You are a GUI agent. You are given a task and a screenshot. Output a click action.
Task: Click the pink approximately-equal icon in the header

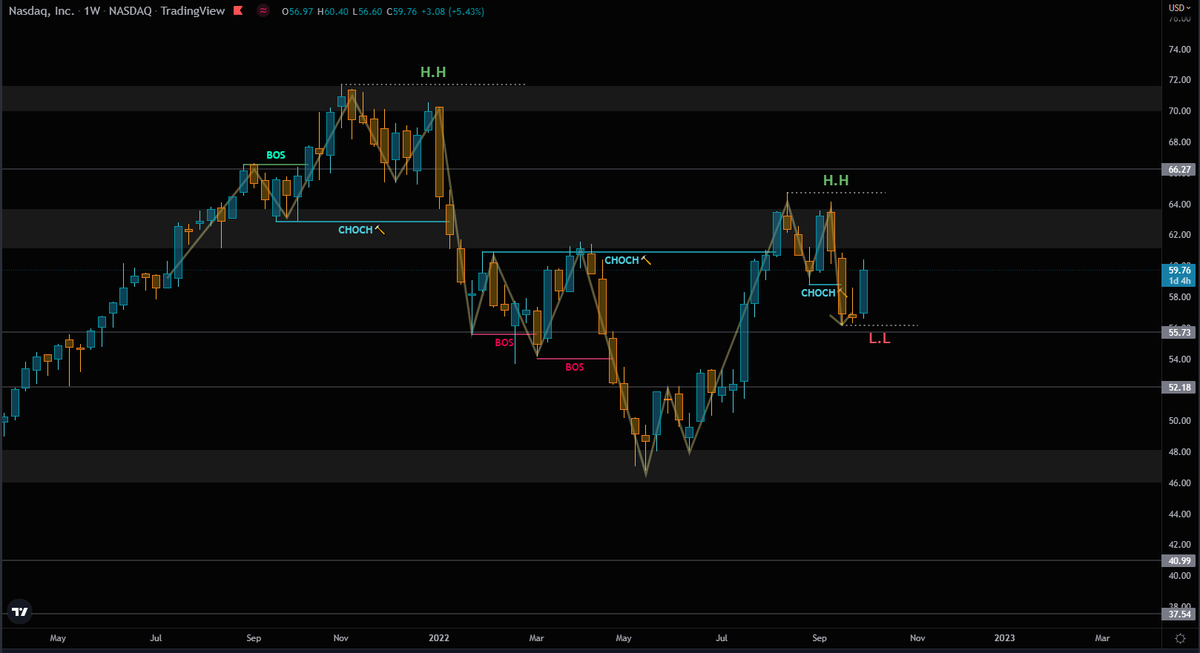pos(262,10)
